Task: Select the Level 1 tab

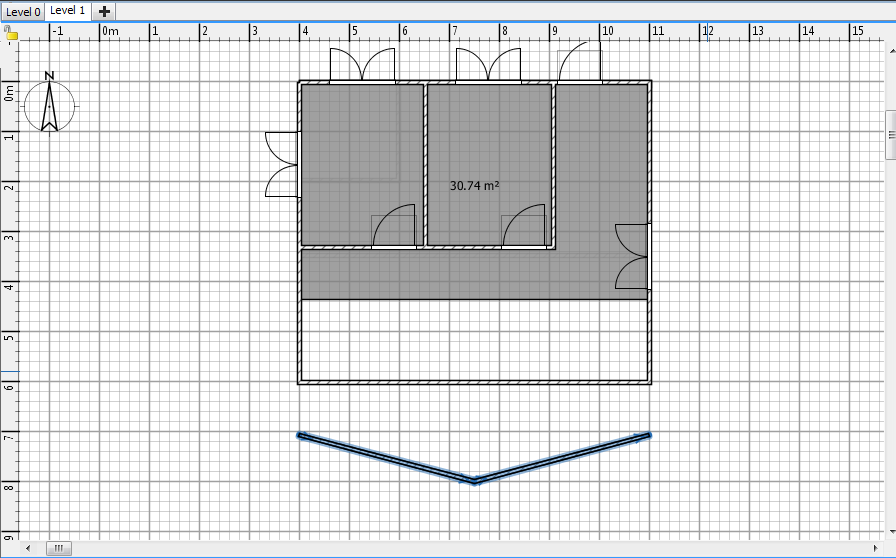Action: click(67, 10)
